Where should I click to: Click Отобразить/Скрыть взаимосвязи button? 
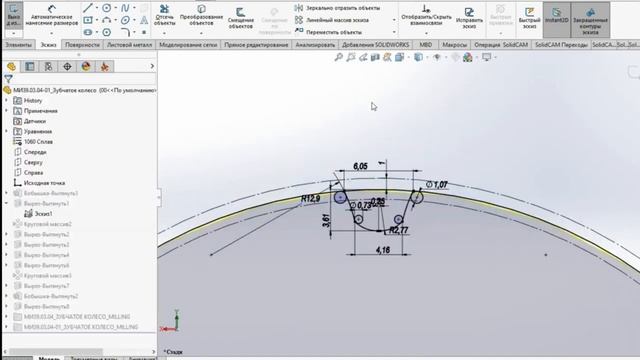pyautogui.click(x=426, y=16)
